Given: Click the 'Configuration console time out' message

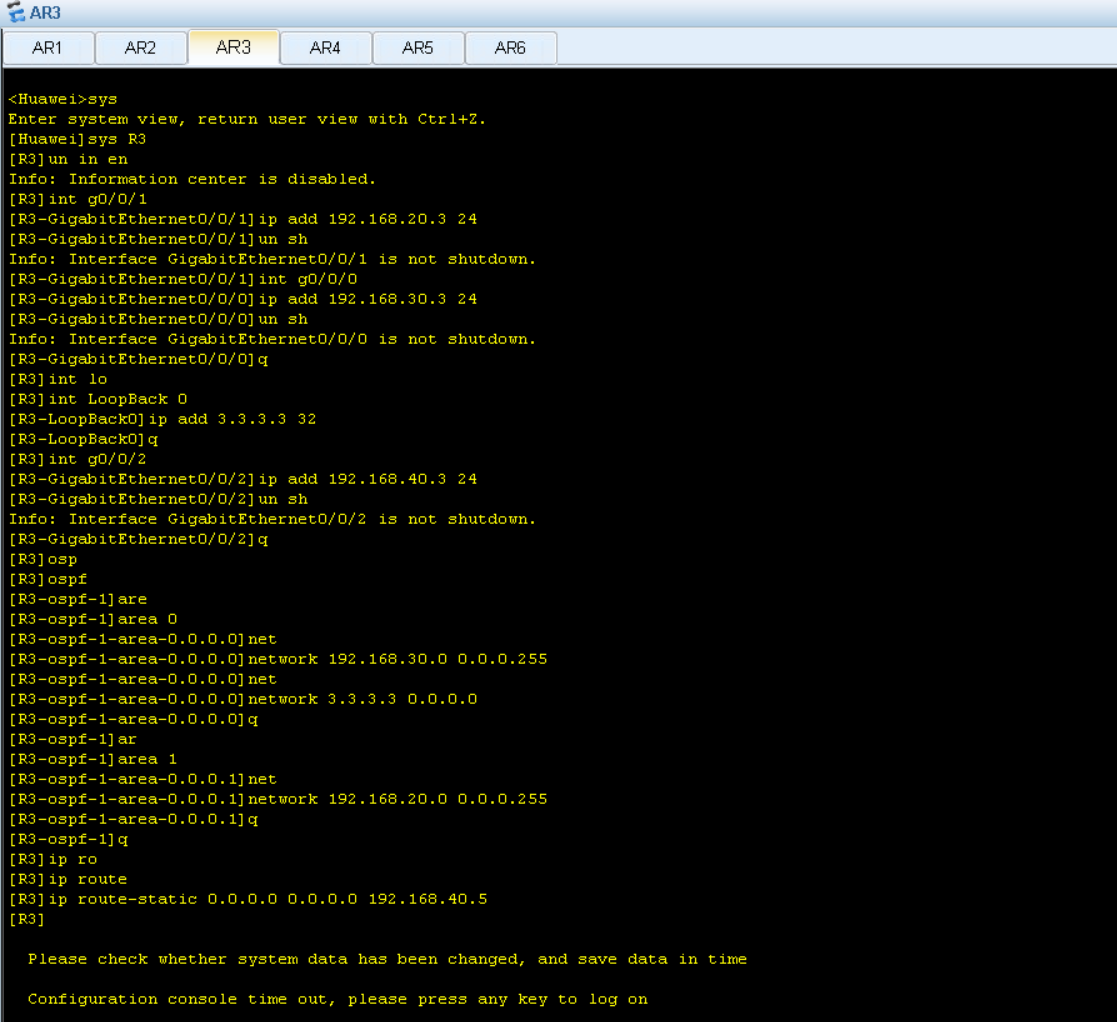Looking at the screenshot, I should pos(338,998).
